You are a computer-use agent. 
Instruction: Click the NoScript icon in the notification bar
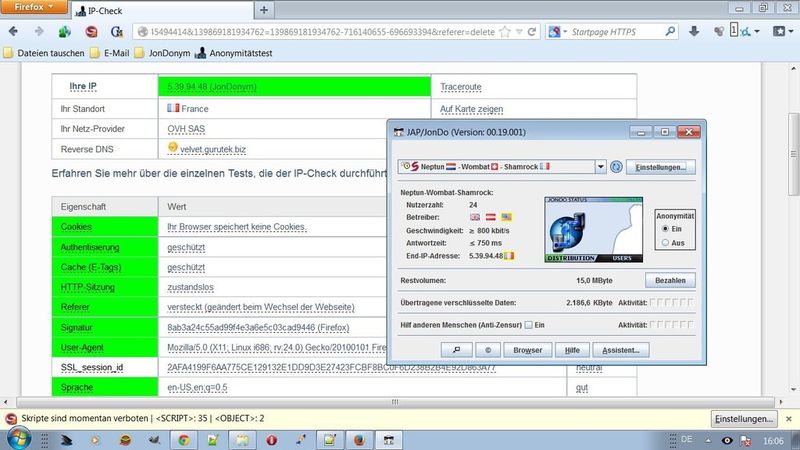(11, 419)
